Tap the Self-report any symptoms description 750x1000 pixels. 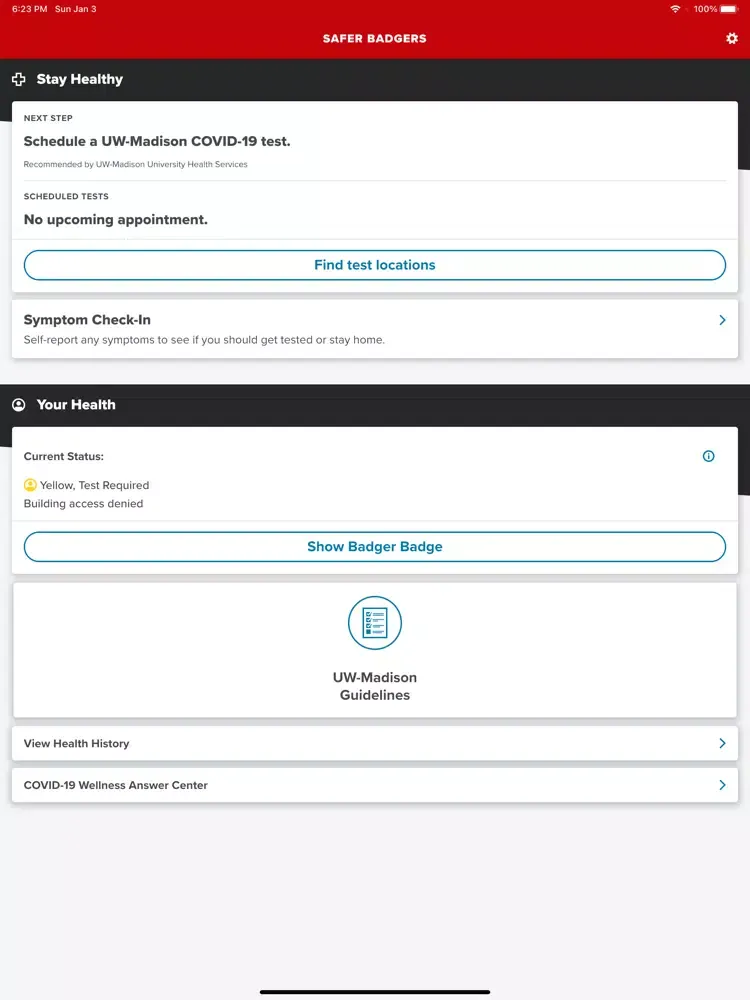[x=204, y=340]
